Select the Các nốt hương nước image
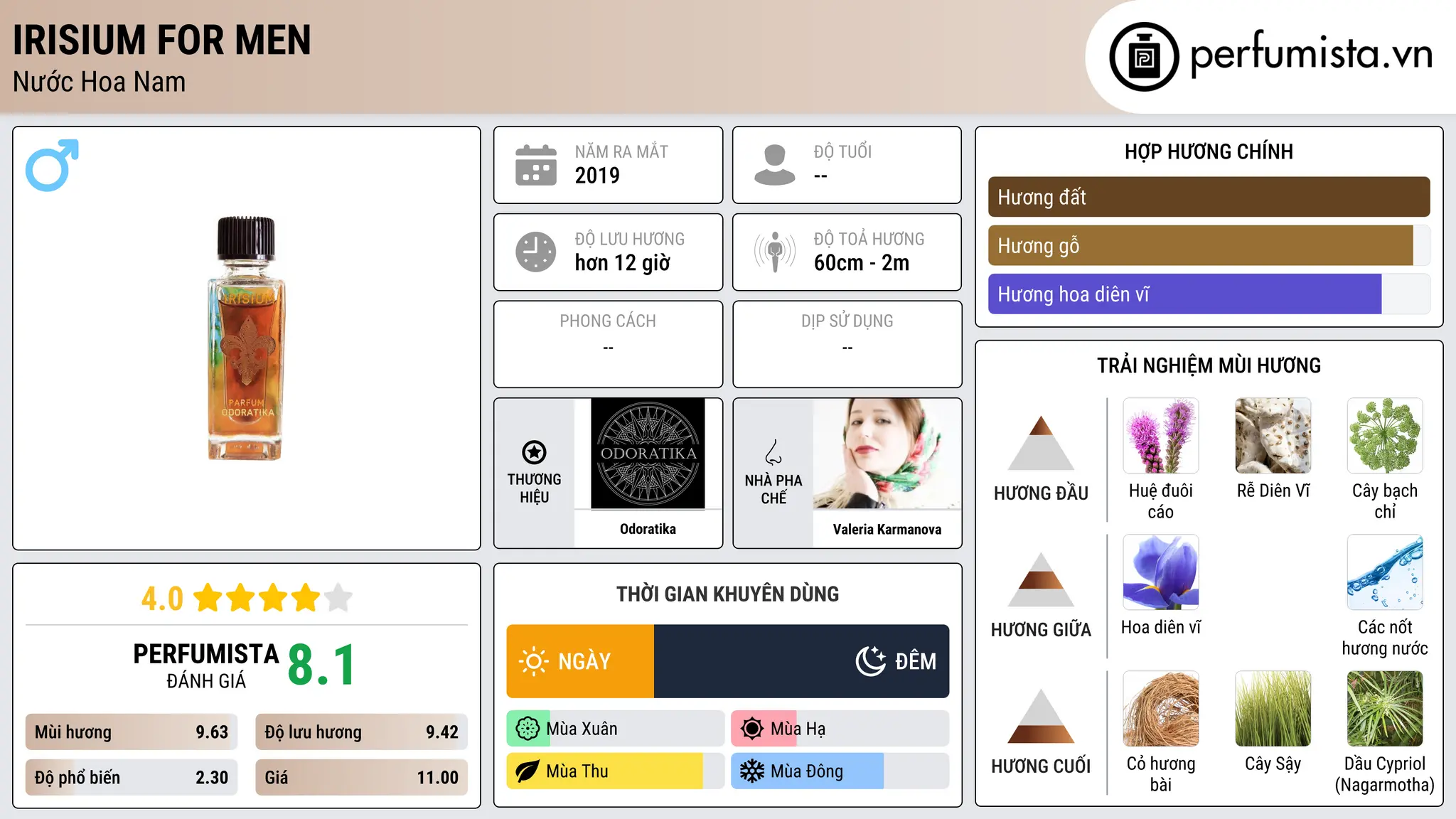 tap(1385, 572)
